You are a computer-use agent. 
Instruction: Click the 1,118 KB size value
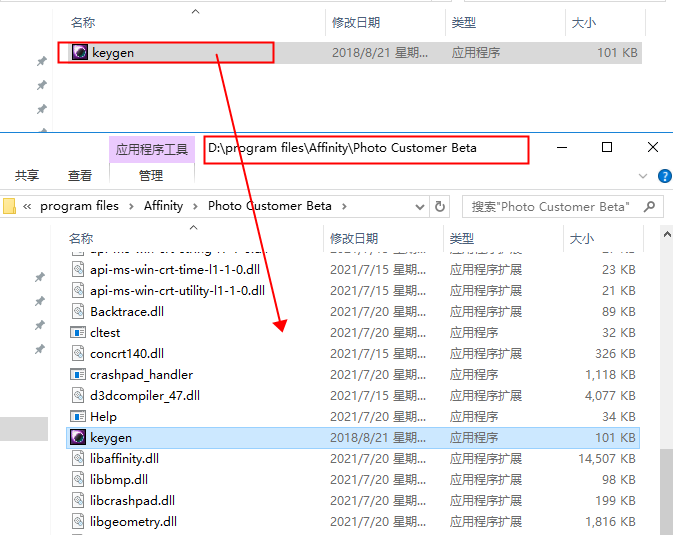tap(610, 374)
